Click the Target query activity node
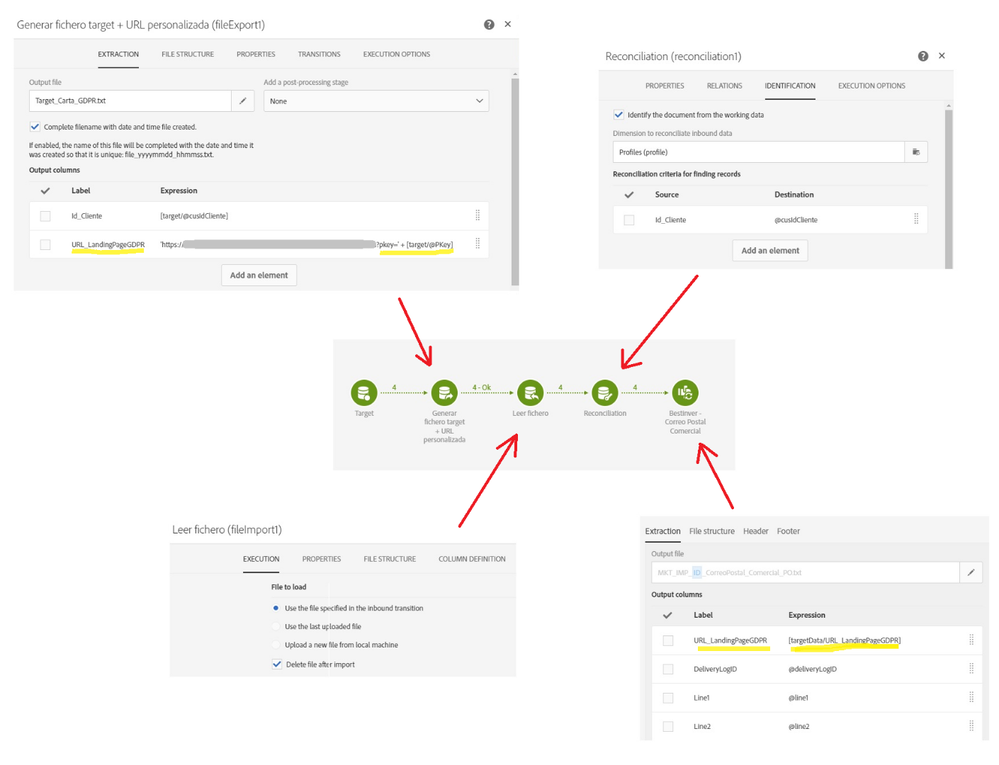Image resolution: width=999 pixels, height=765 pixels. pyautogui.click(x=364, y=392)
